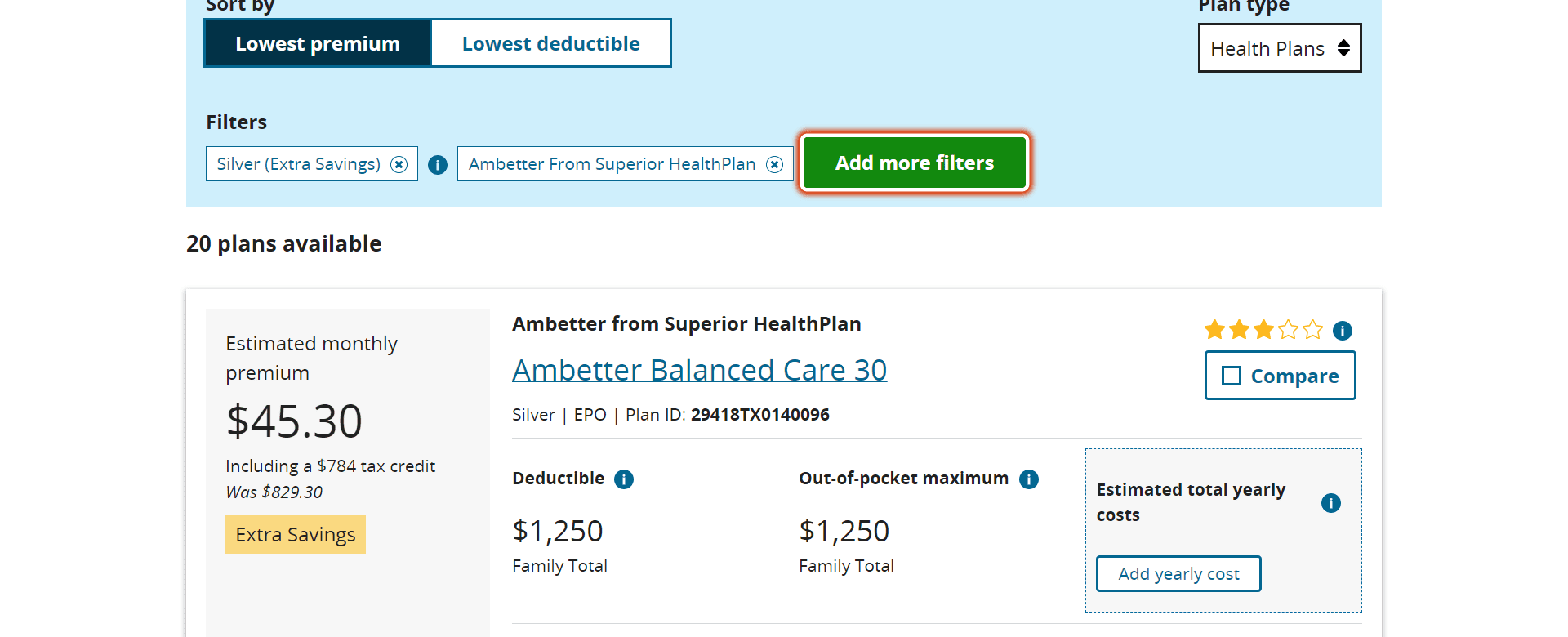Viewport: 1568px width, 637px height.
Task: Click the Health Plans dropdown arrows
Action: click(x=1343, y=48)
